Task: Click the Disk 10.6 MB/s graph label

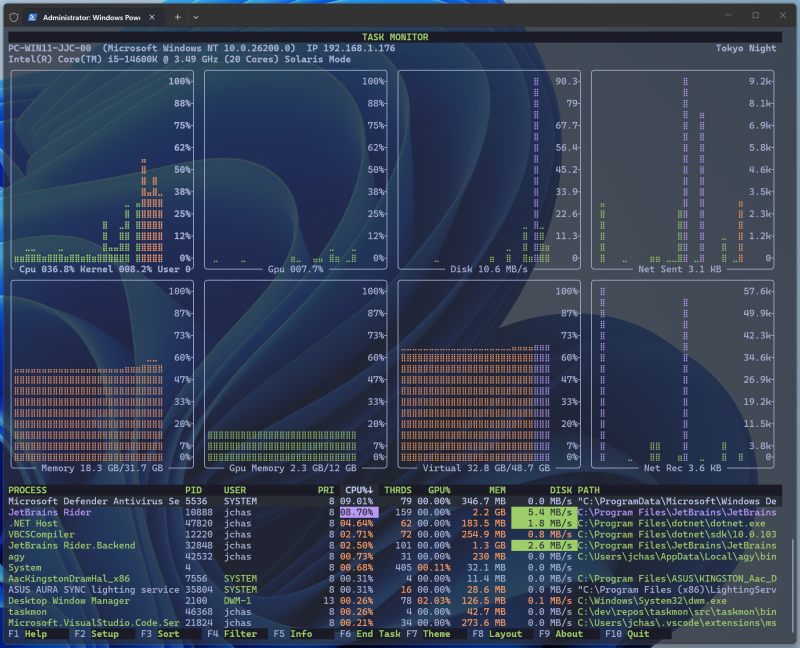Action: pos(489,269)
